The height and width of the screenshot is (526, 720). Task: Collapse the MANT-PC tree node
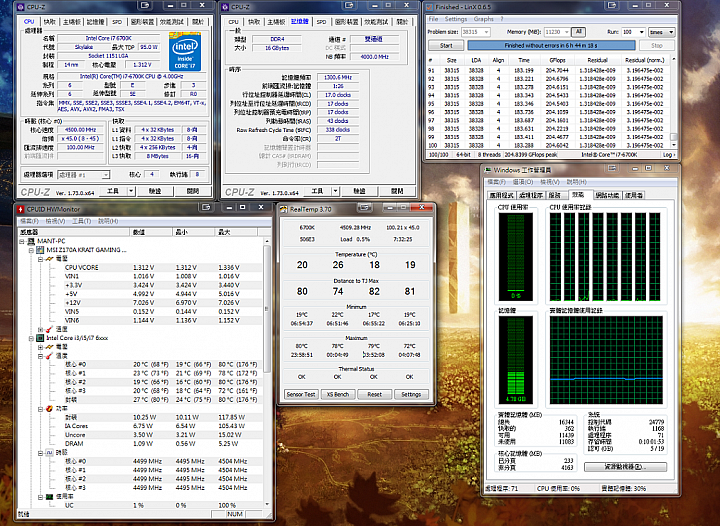22,241
